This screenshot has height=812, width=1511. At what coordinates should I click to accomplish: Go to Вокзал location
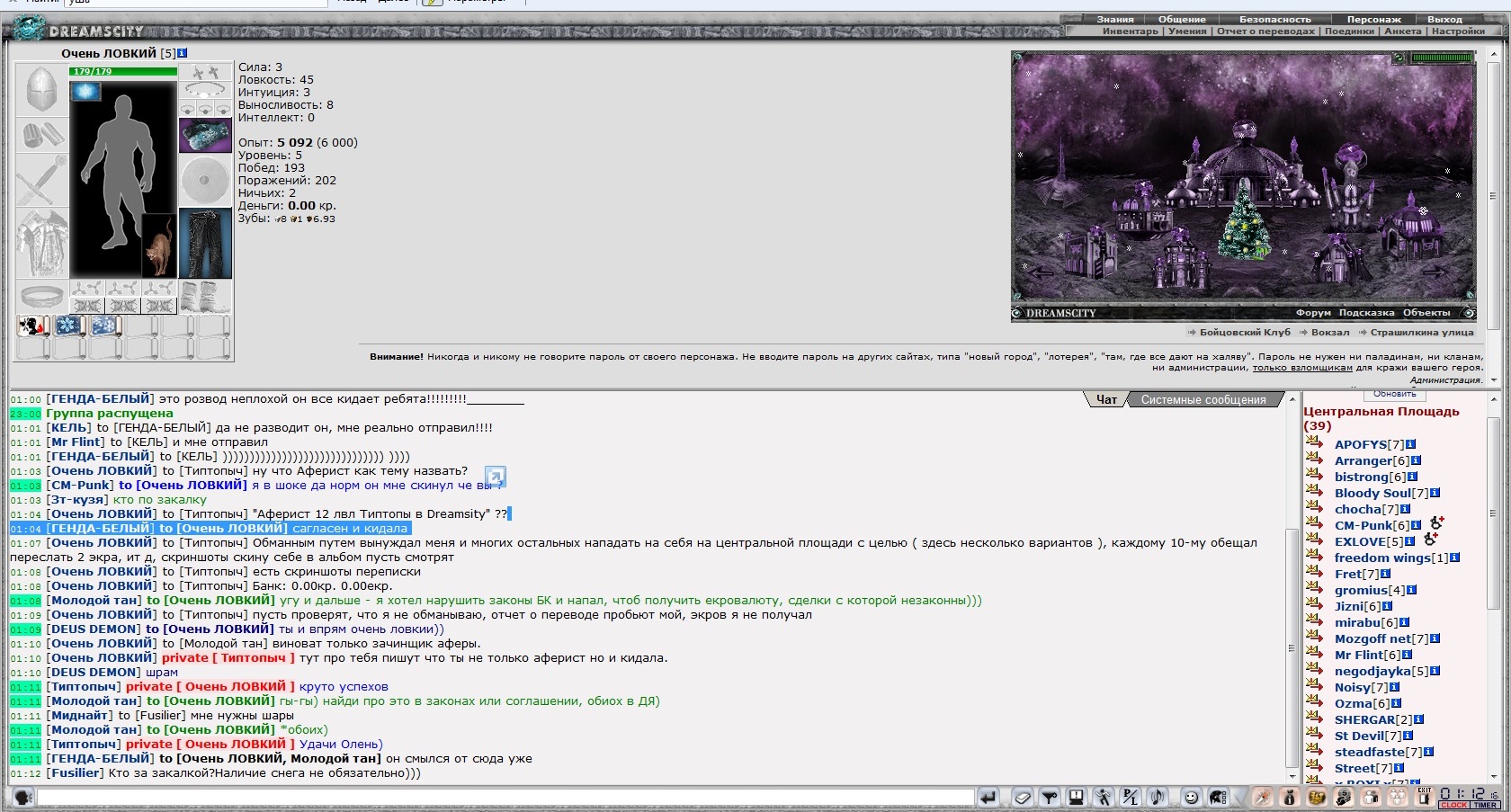tap(1330, 332)
